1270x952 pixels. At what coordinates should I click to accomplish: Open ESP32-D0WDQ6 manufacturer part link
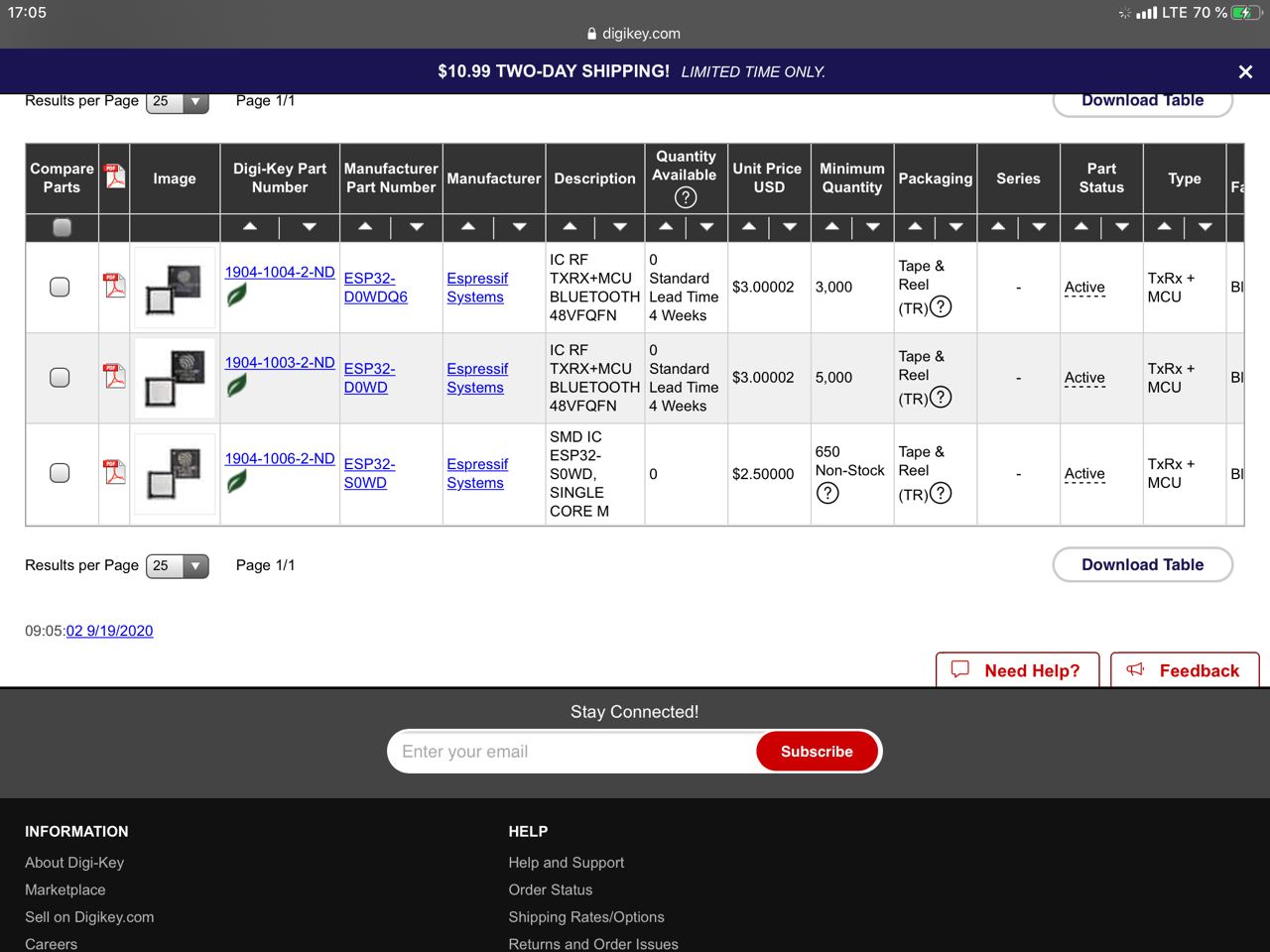(375, 288)
